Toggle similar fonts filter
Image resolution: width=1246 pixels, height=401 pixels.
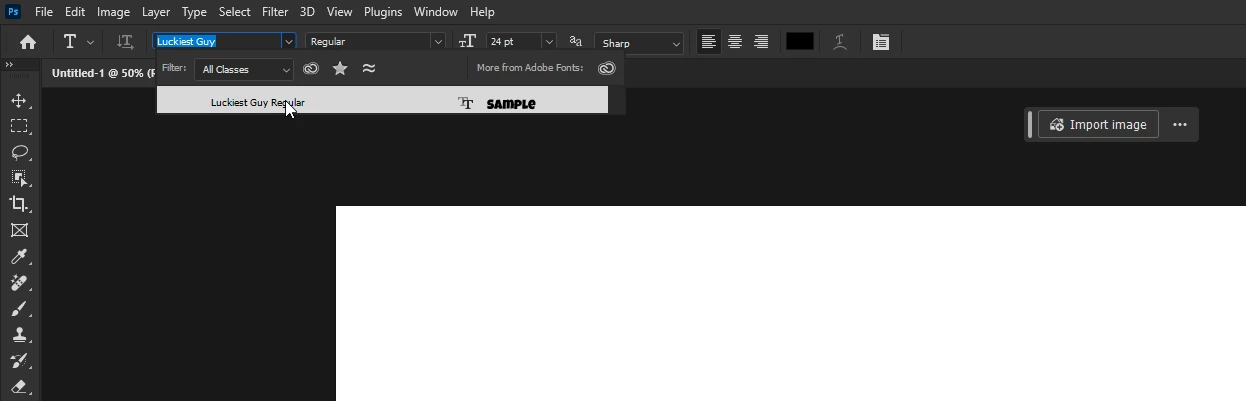pyautogui.click(x=369, y=69)
